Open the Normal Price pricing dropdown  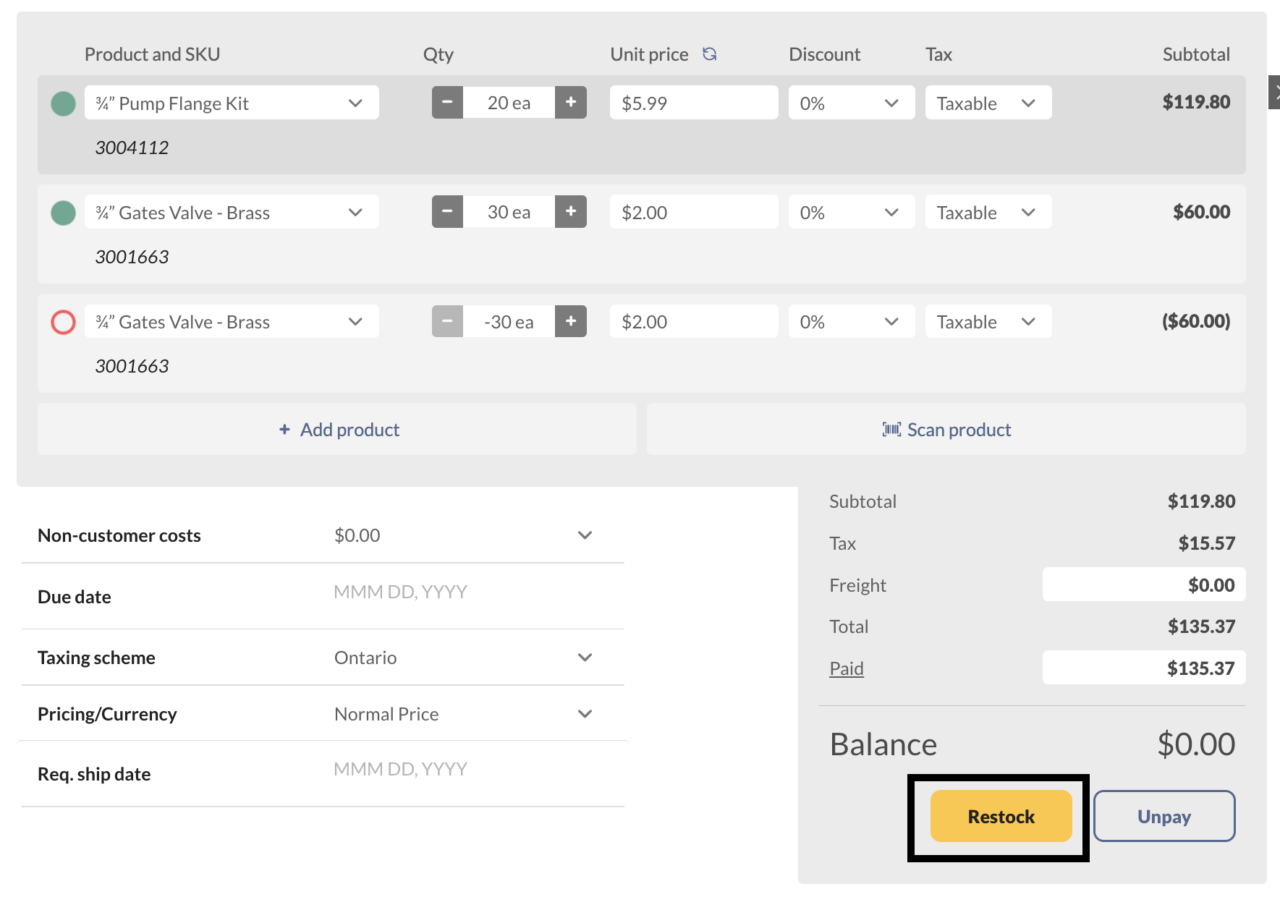coord(585,713)
